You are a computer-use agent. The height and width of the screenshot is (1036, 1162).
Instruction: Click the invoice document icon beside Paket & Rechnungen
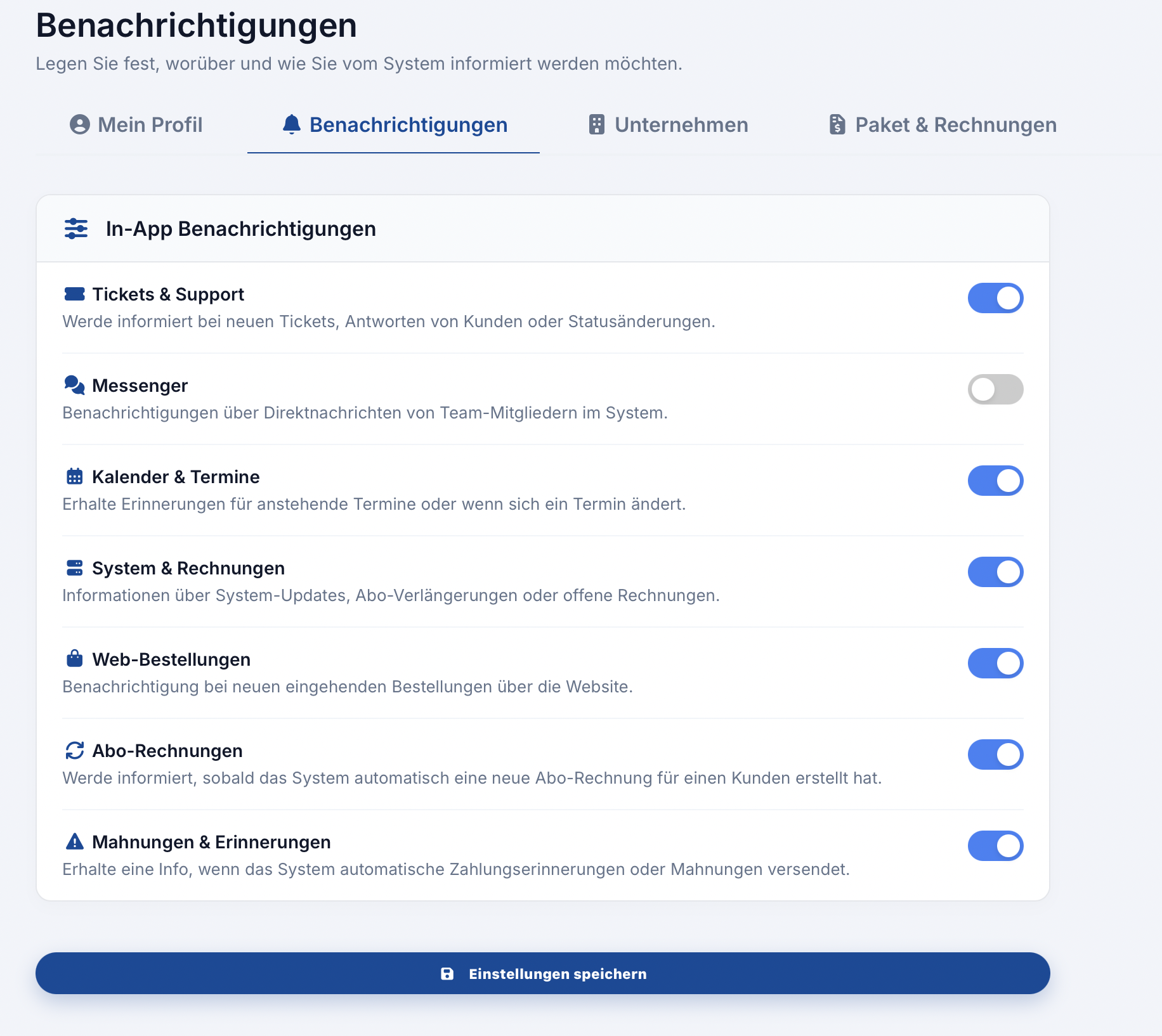pos(837,124)
